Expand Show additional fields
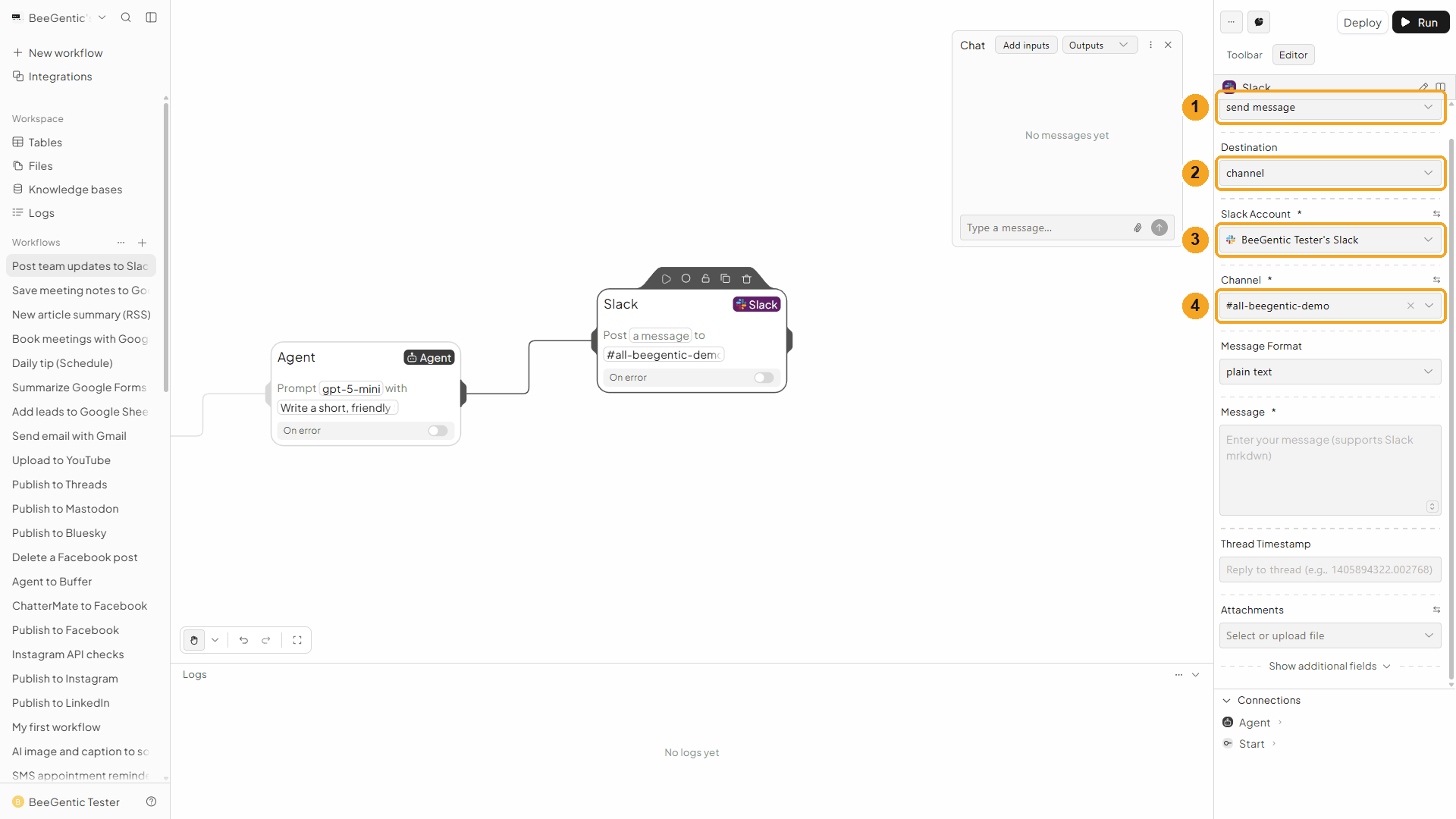Screen dimensions: 1456x819 point(1329,667)
